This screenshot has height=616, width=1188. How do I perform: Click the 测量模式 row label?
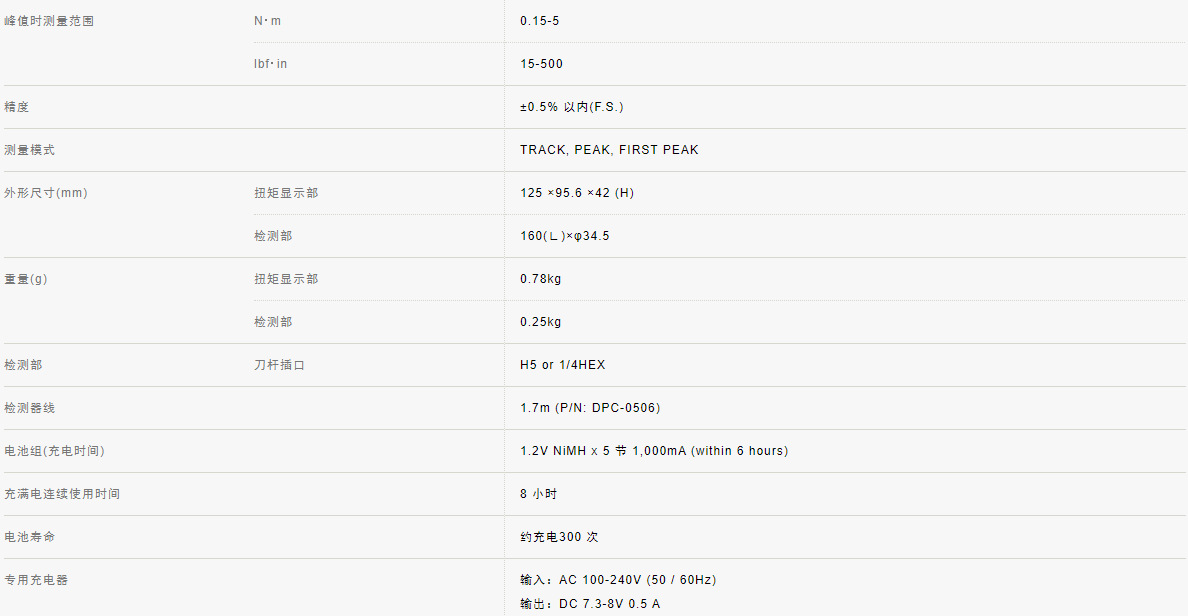click(29, 150)
